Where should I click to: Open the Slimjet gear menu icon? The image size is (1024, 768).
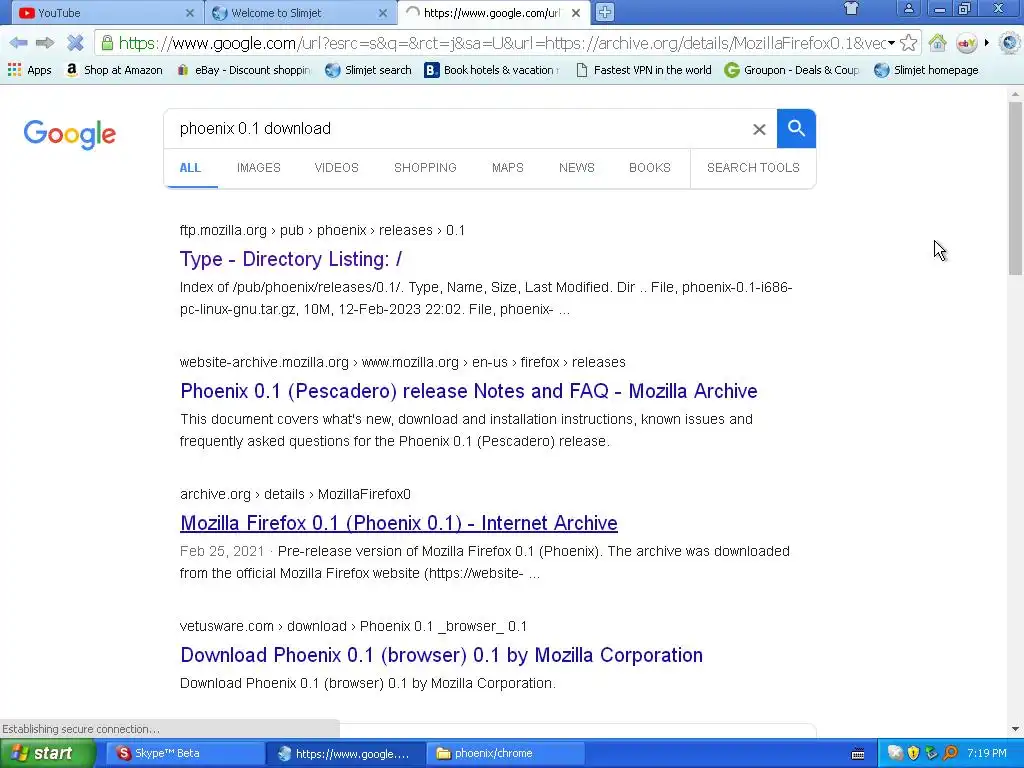1010,43
